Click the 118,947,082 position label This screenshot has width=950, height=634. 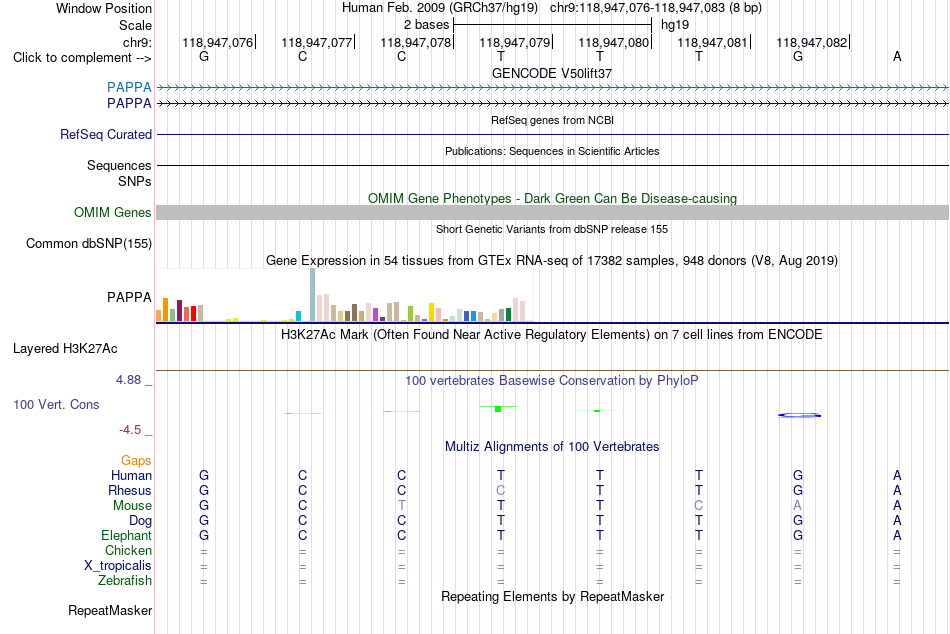[x=811, y=42]
